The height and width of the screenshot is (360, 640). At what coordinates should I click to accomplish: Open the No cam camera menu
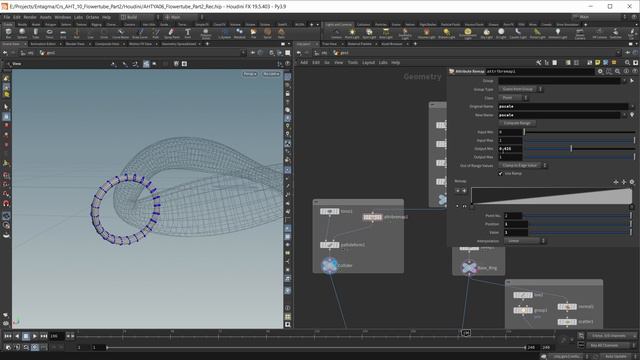[x=271, y=74]
